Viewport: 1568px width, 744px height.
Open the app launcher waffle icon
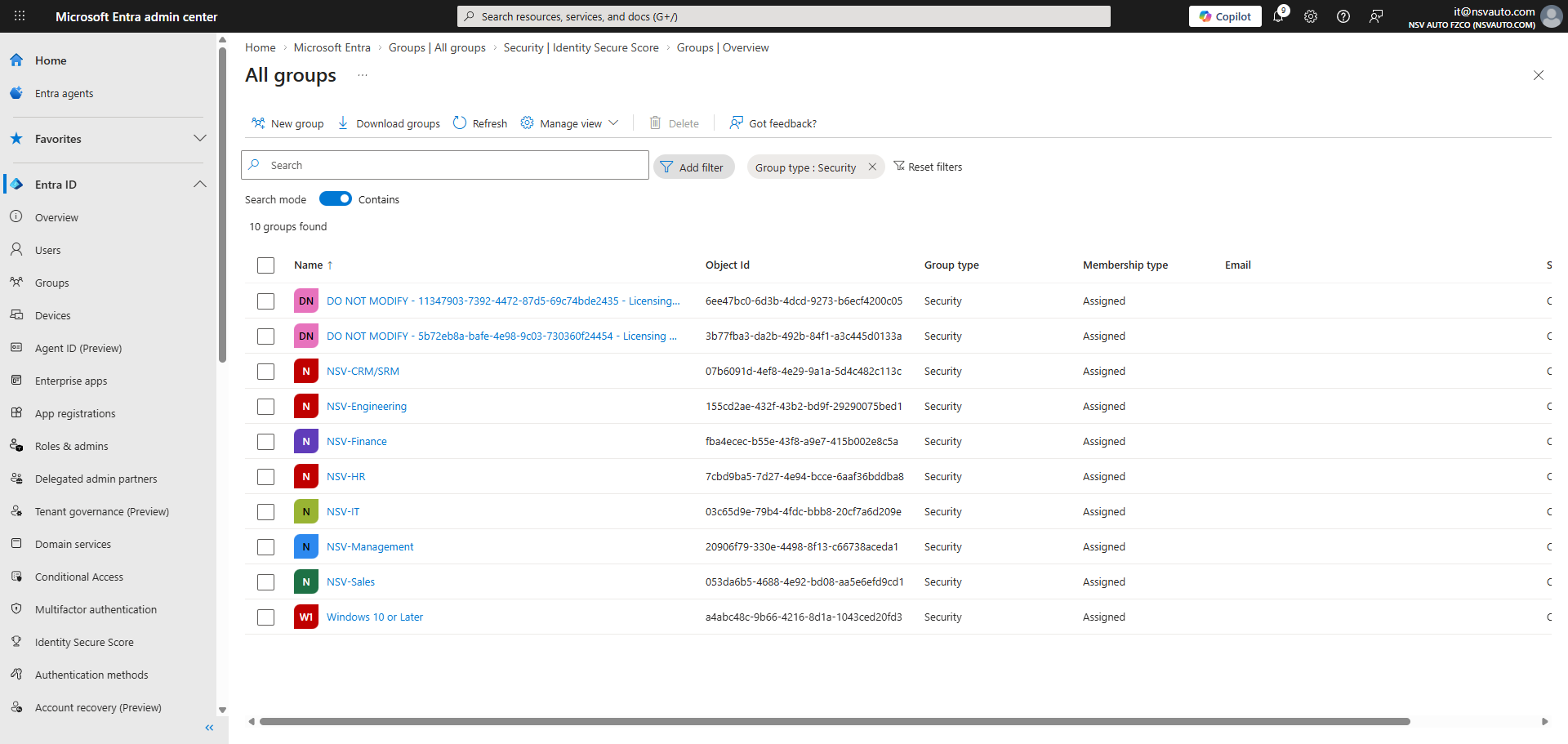(x=20, y=16)
